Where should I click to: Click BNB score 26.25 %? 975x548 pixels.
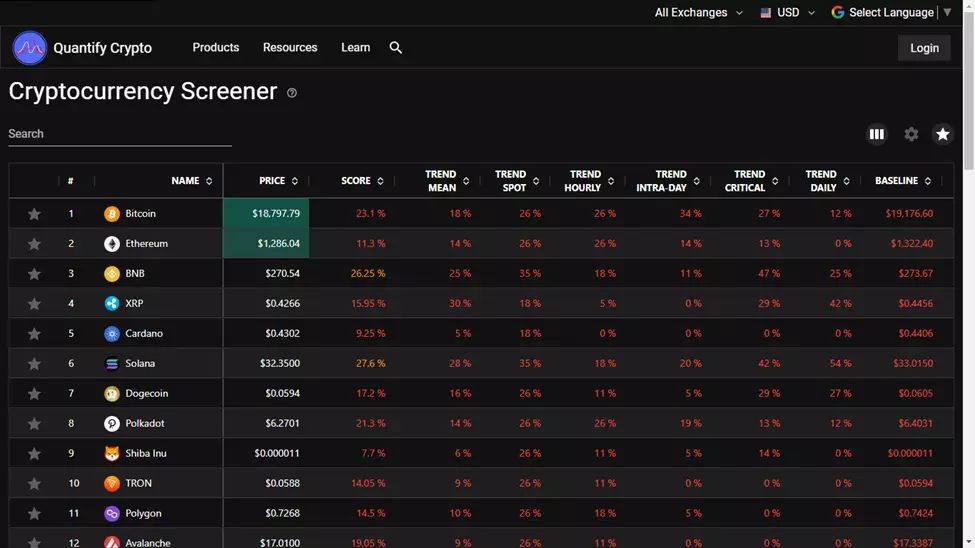coord(367,273)
